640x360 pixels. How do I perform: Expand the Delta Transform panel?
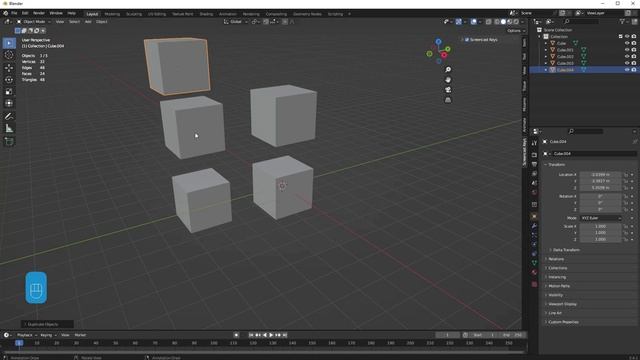click(x=566, y=250)
